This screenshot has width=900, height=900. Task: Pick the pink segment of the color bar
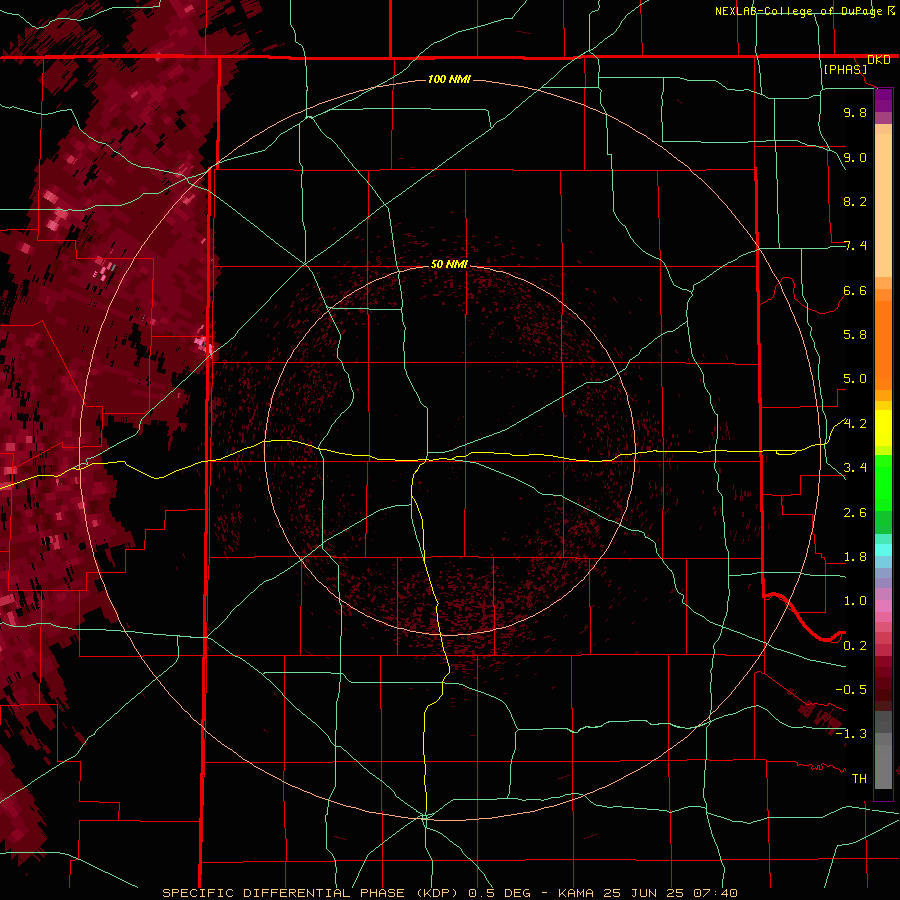883,606
